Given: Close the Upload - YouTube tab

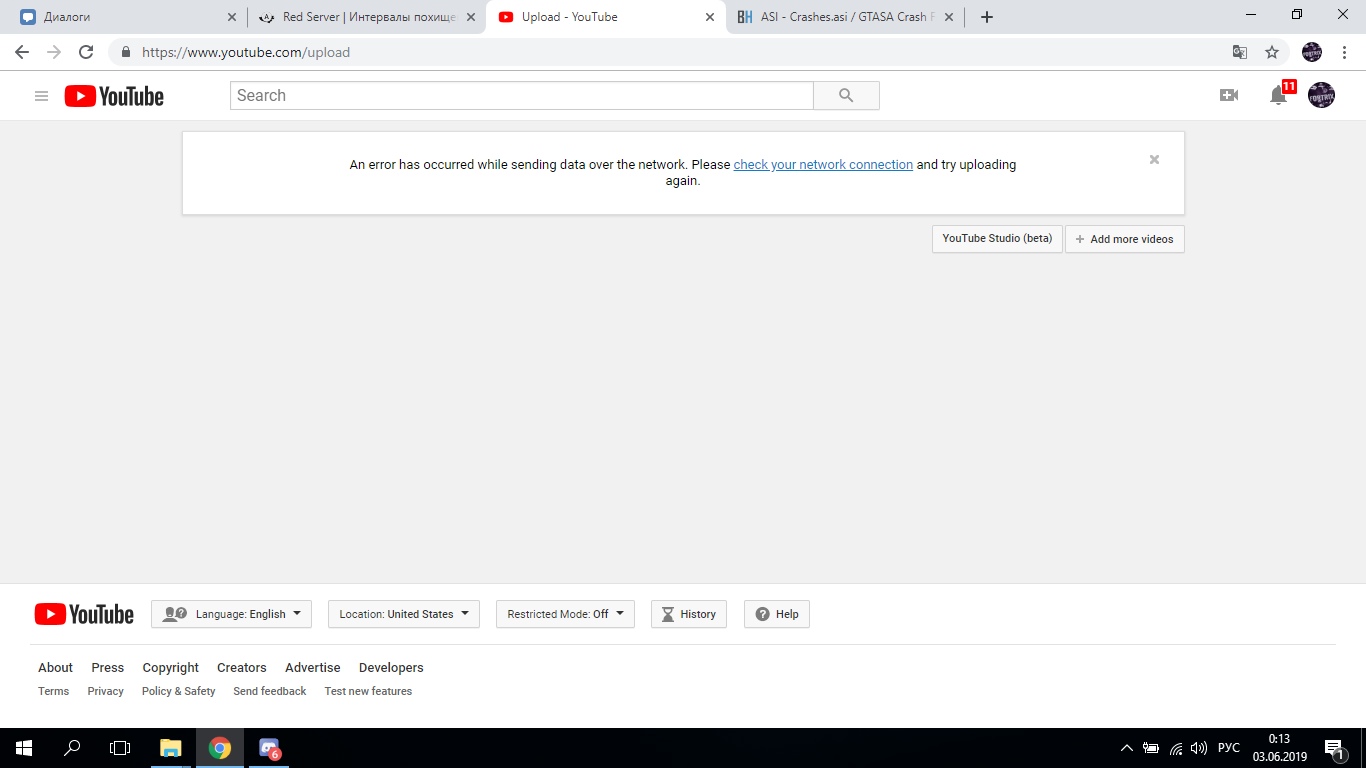Looking at the screenshot, I should (710, 17).
